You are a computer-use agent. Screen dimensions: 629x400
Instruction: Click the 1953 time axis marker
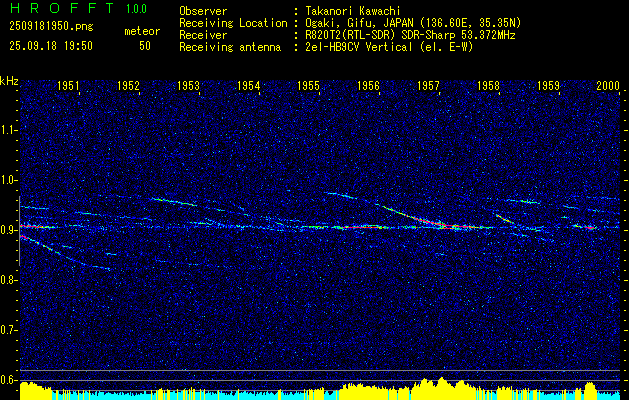coord(189,85)
